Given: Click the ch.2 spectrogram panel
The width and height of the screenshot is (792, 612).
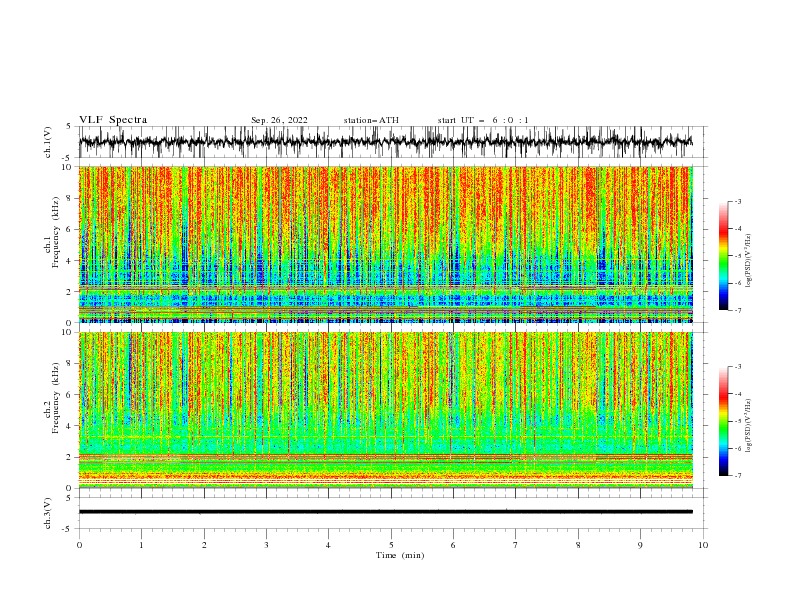Looking at the screenshot, I should pos(386,410).
